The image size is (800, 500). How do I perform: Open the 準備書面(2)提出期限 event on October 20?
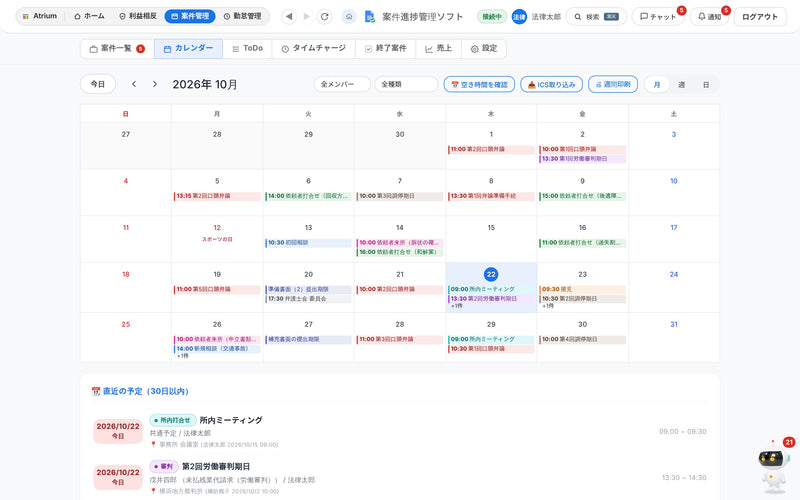[x=308, y=289]
